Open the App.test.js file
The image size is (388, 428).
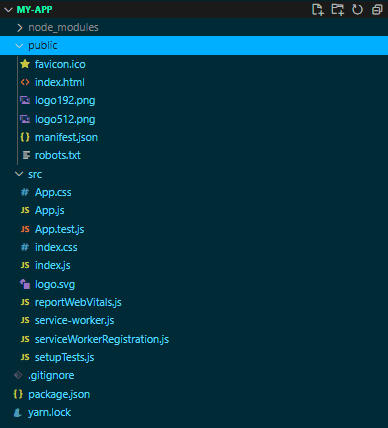pos(60,230)
